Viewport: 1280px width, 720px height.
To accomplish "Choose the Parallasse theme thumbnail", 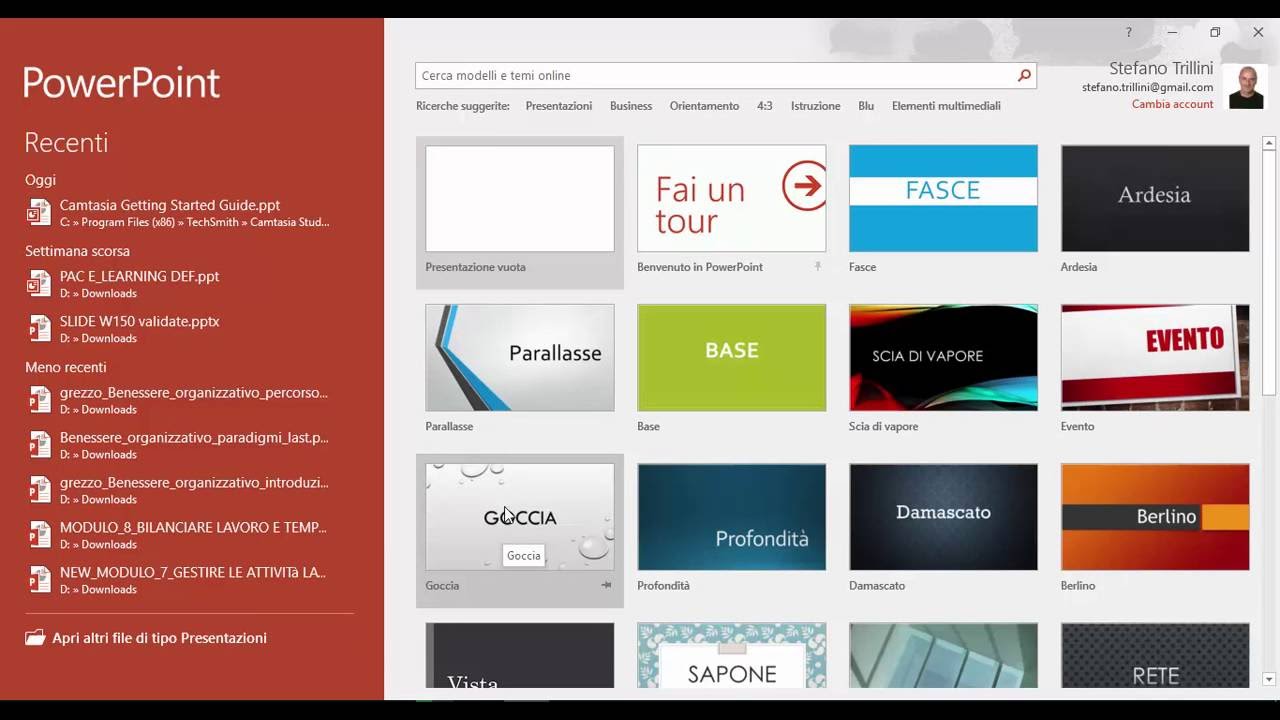I will [x=520, y=358].
